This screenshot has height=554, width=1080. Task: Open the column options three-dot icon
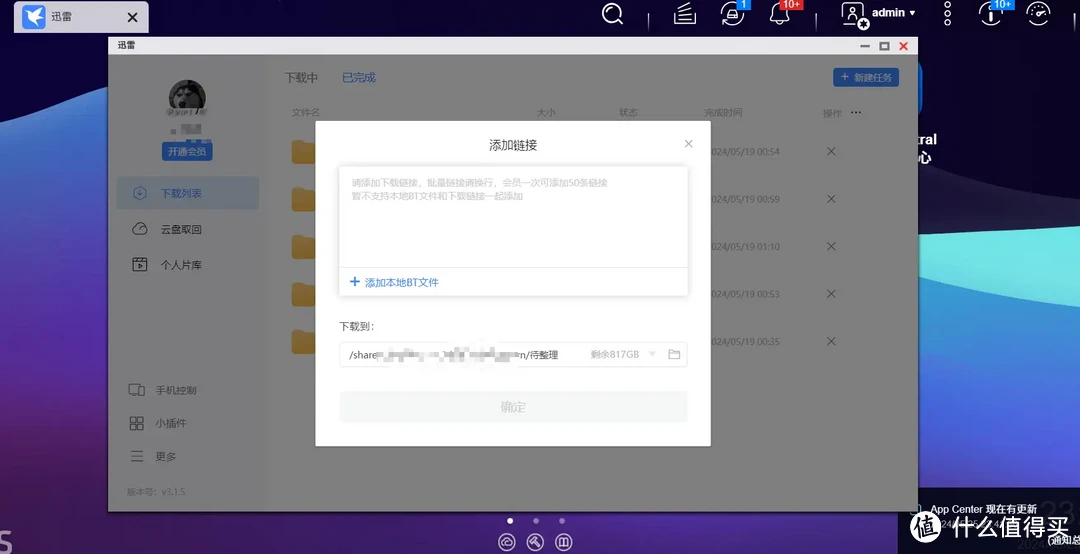tap(856, 112)
